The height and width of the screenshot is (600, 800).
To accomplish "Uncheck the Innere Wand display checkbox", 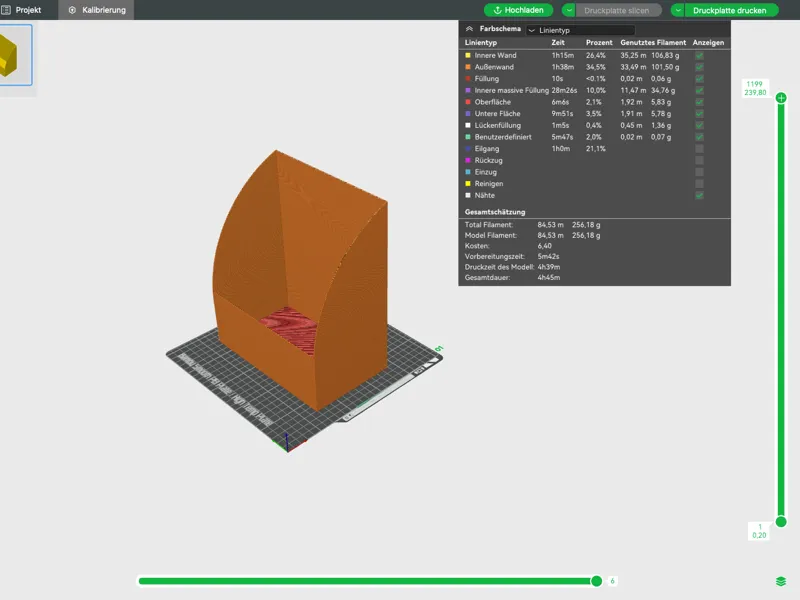I will (699, 56).
